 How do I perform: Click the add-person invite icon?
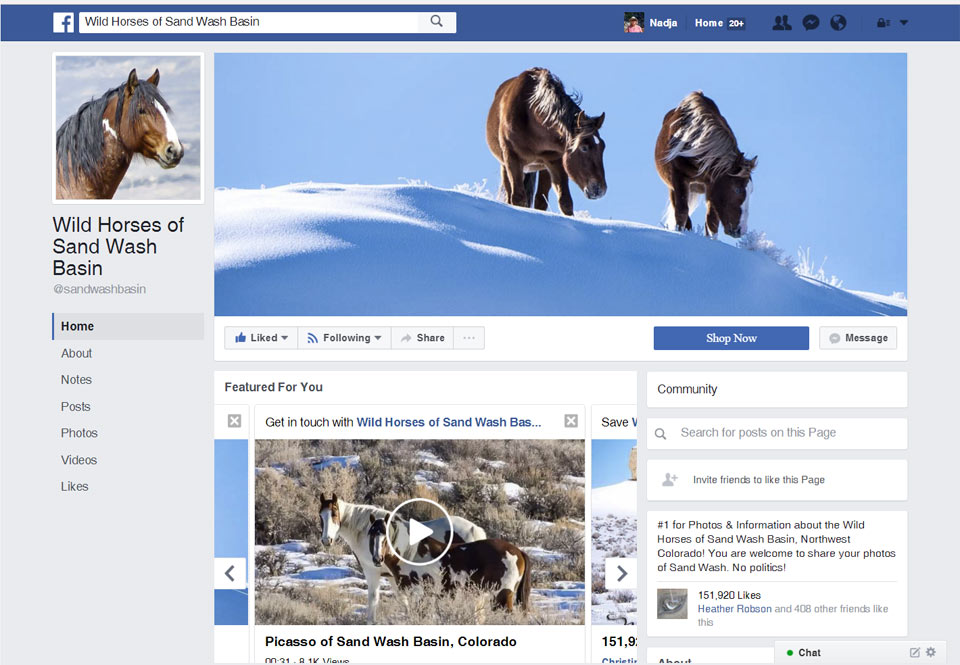pos(670,479)
